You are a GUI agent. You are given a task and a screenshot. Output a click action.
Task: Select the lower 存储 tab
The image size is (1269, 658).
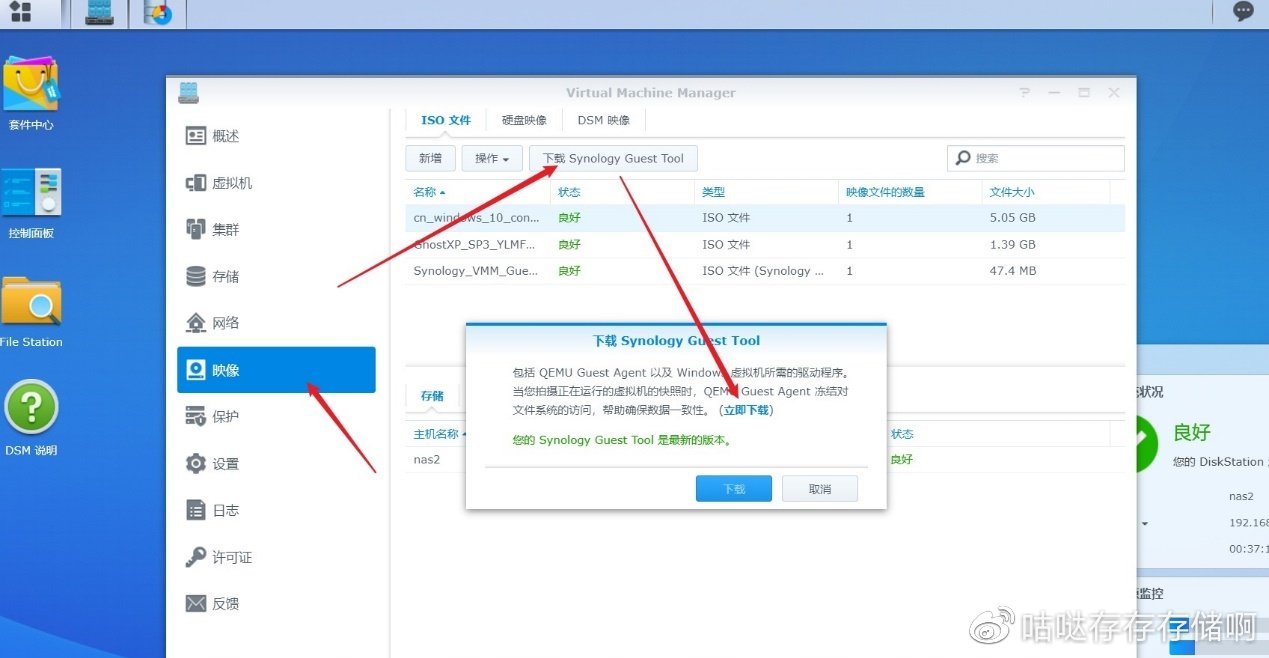(x=432, y=396)
